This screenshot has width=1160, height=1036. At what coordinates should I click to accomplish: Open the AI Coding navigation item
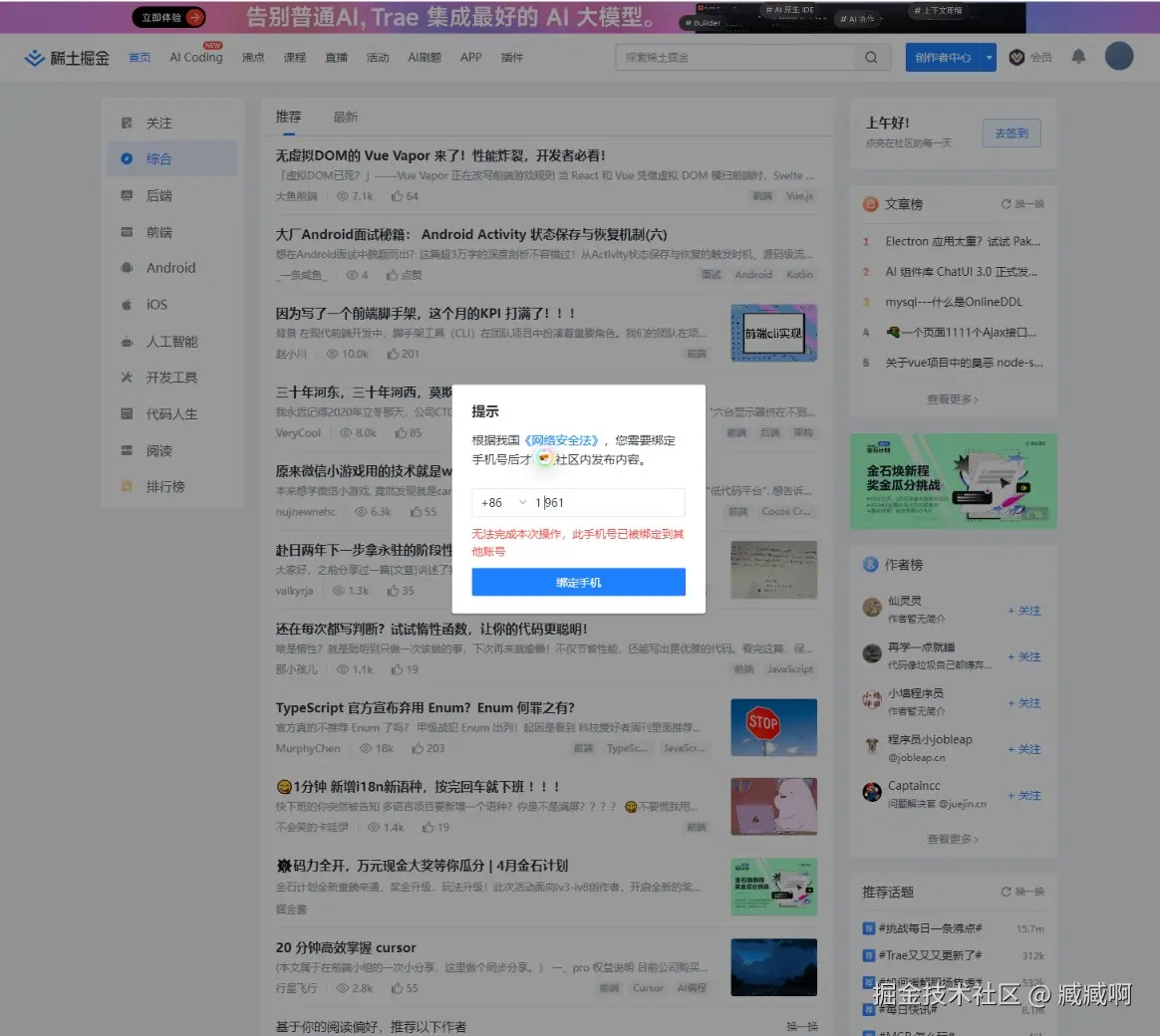195,57
